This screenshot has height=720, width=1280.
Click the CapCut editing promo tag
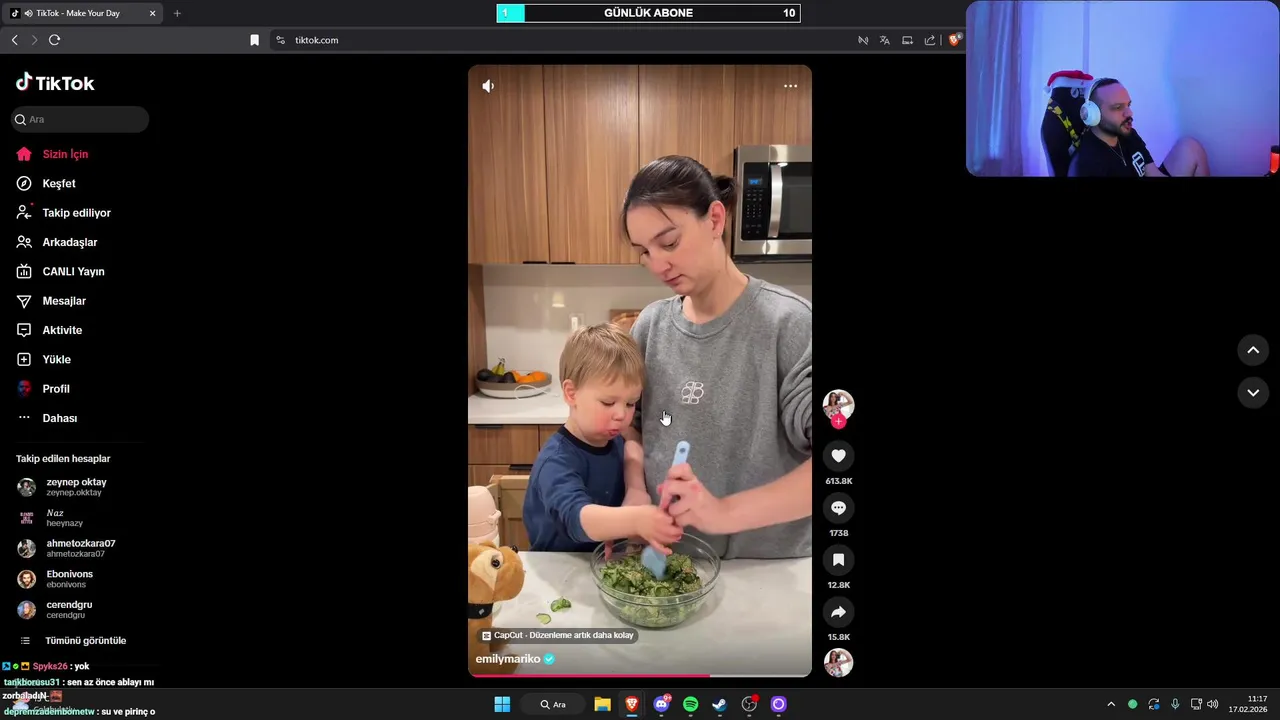coord(558,635)
